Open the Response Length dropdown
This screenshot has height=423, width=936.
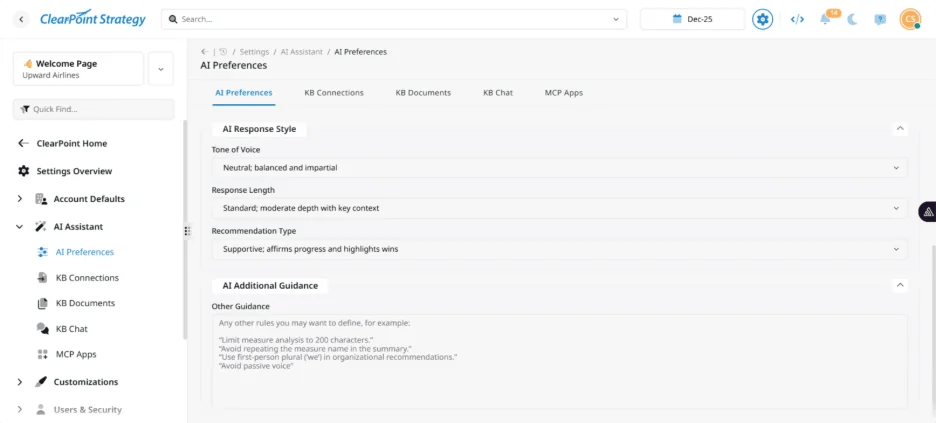tap(559, 208)
